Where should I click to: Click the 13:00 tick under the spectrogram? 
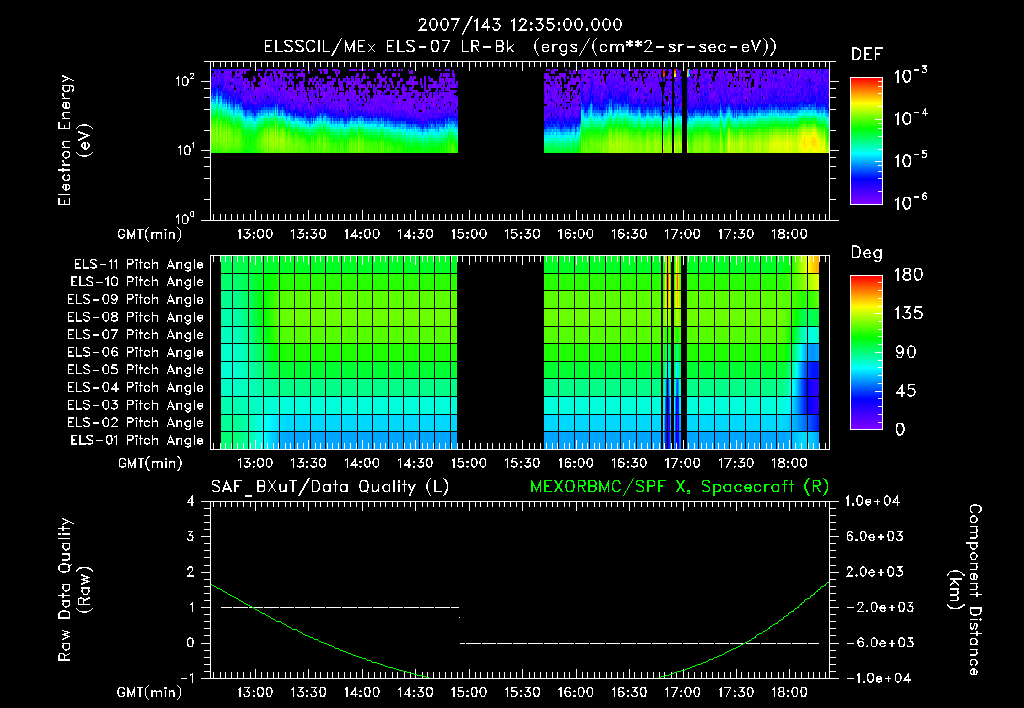point(255,234)
